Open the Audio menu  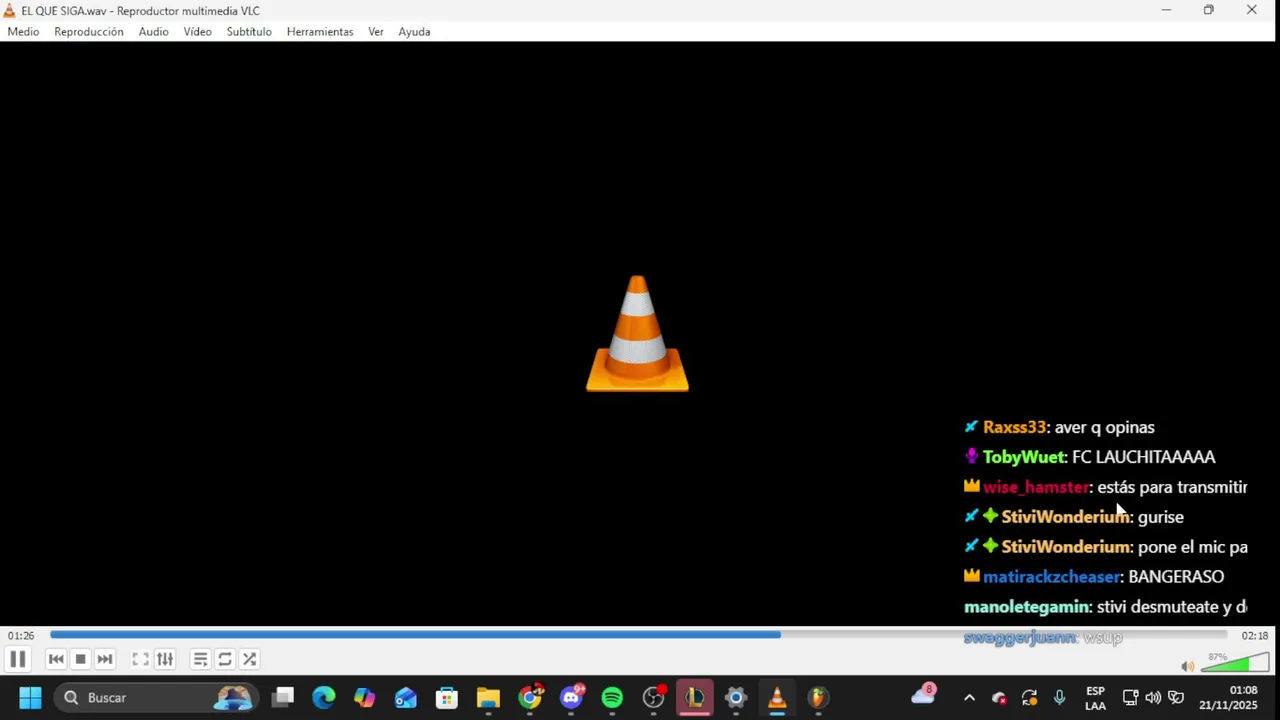coord(153,32)
